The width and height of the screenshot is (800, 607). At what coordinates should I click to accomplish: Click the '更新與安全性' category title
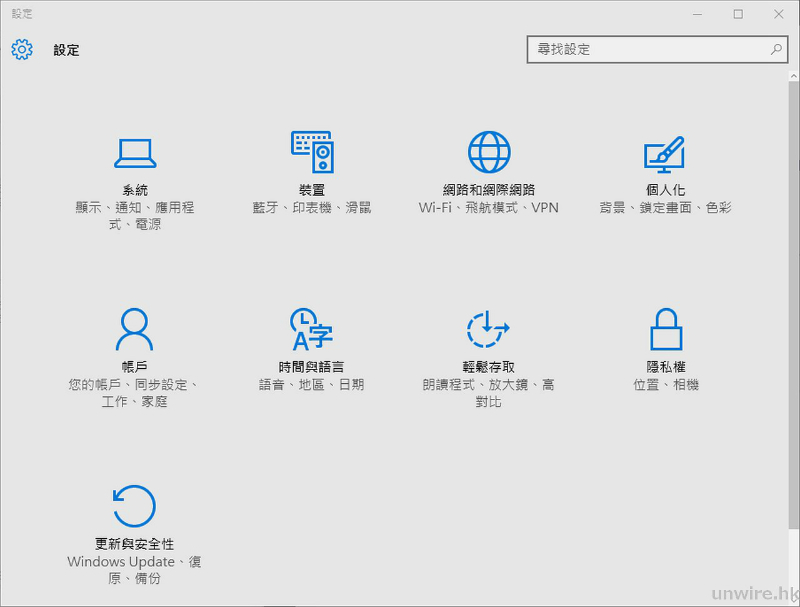(x=135, y=544)
